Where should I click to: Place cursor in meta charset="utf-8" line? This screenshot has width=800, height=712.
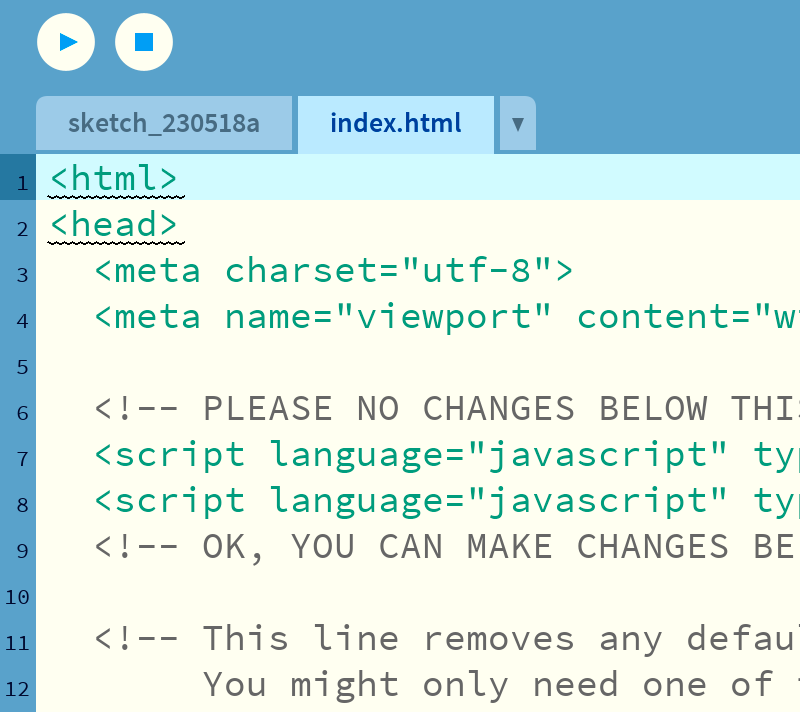coord(334,270)
